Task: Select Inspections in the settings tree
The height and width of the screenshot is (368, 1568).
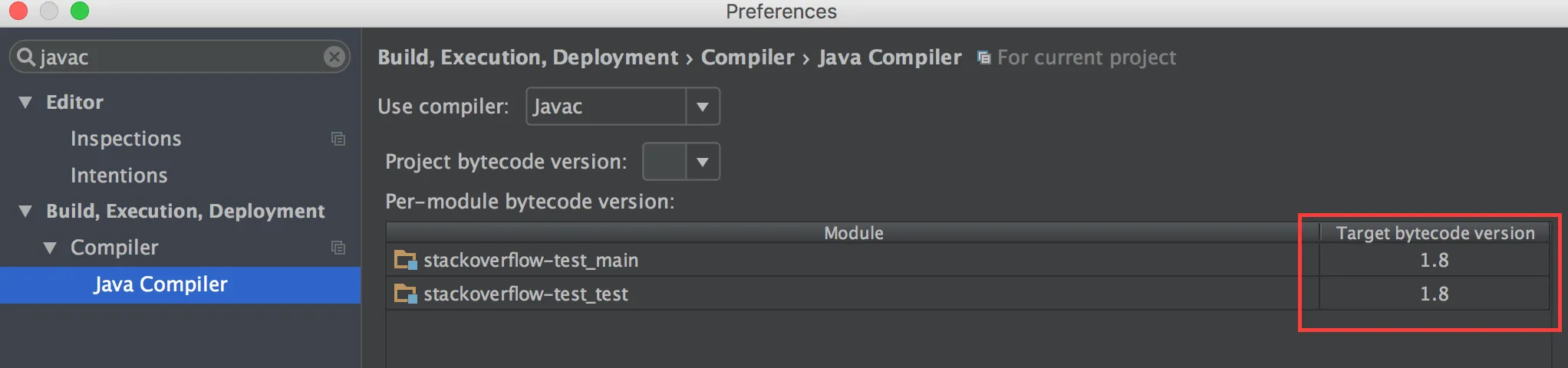Action: [x=126, y=139]
